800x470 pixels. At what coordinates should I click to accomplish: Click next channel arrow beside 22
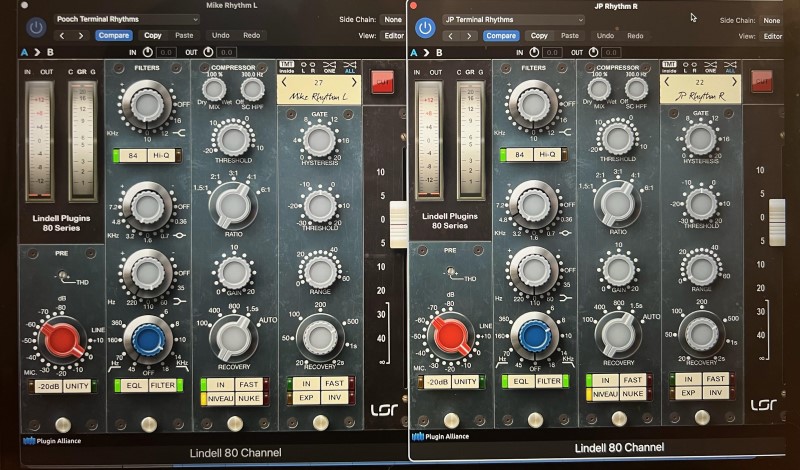734,82
